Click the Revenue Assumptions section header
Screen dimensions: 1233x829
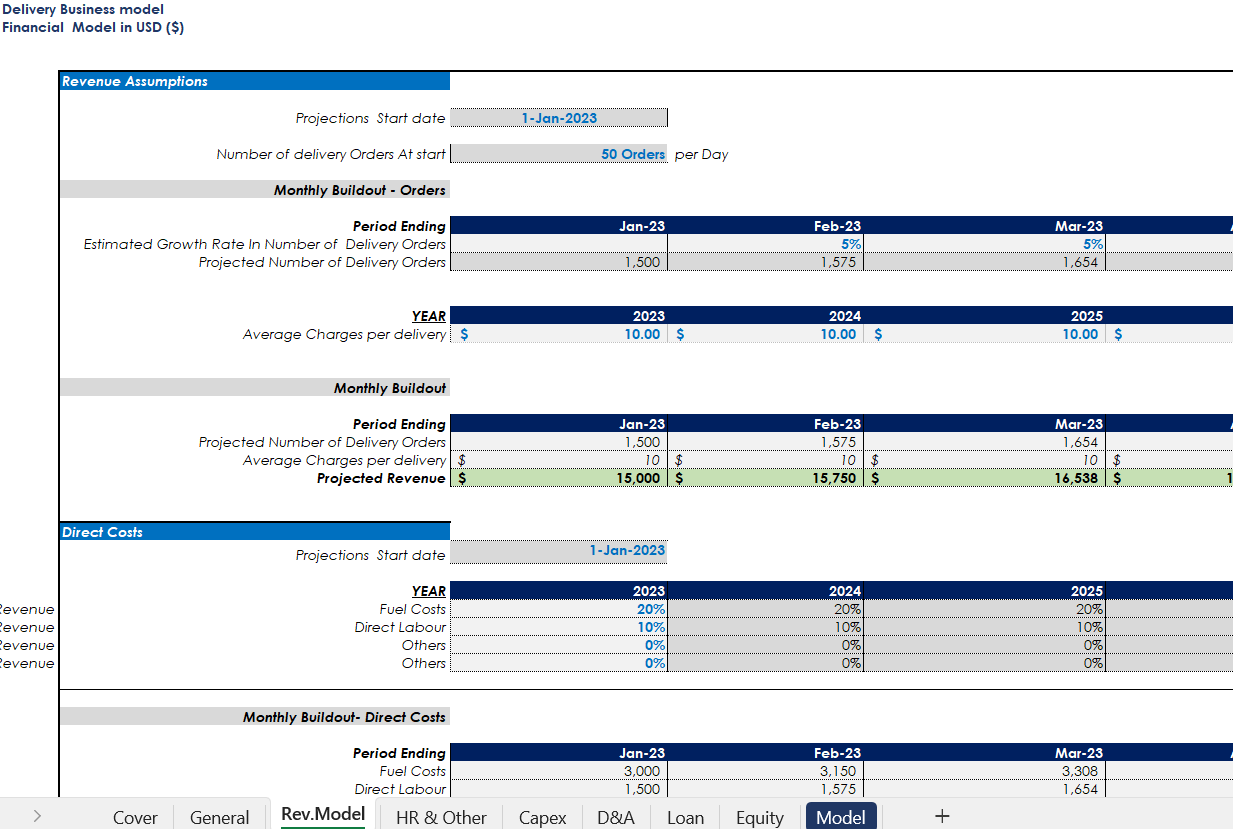(x=254, y=81)
